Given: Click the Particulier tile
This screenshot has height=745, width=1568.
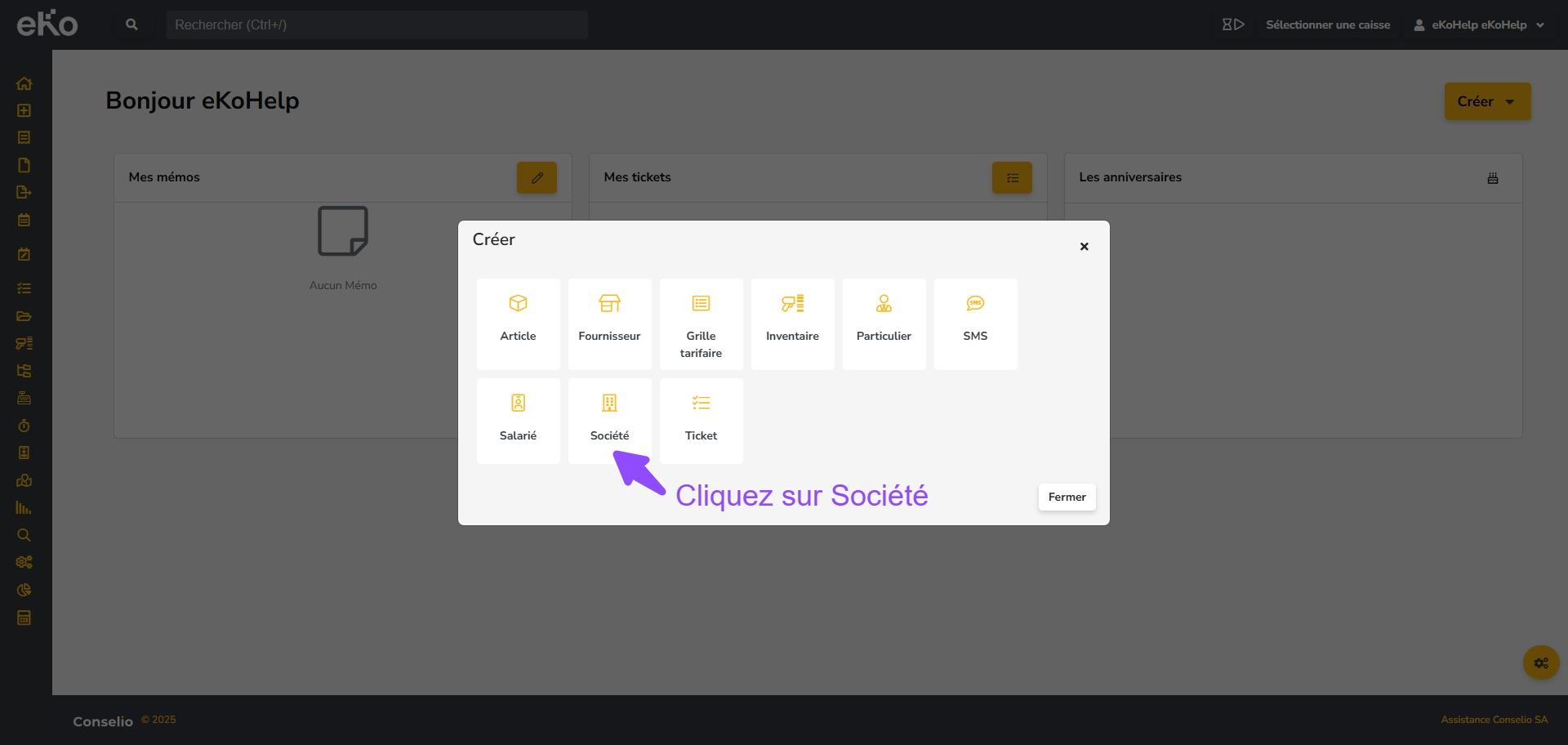Looking at the screenshot, I should (884, 323).
